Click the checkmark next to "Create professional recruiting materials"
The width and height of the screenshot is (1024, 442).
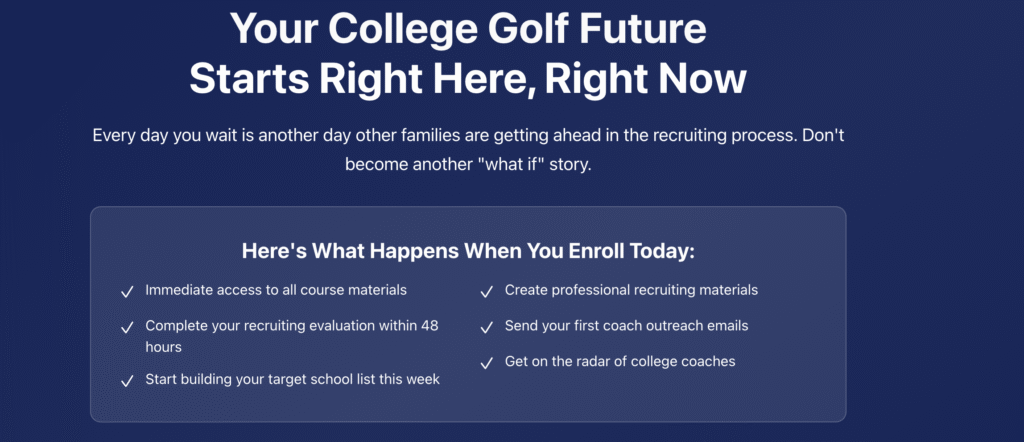coord(487,291)
